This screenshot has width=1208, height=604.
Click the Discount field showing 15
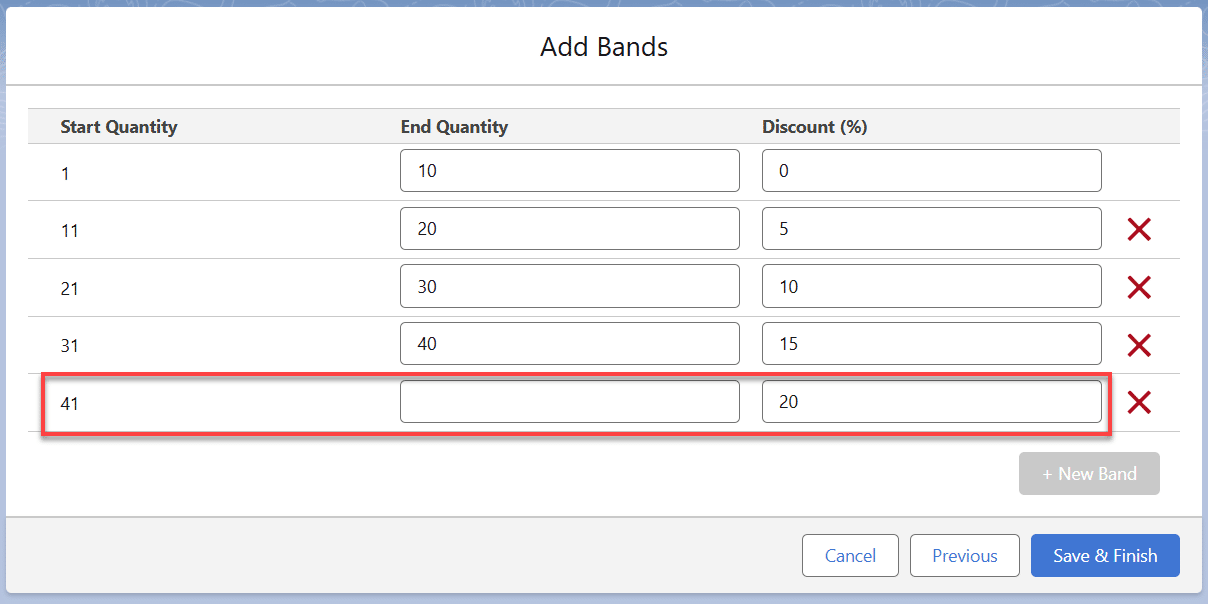coord(931,344)
